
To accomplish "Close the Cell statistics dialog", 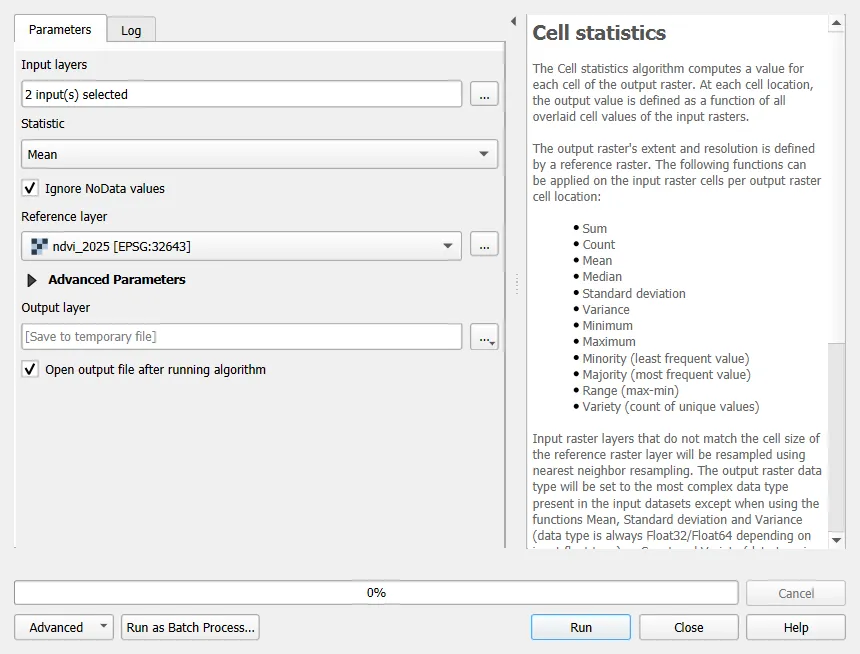I will [x=688, y=627].
